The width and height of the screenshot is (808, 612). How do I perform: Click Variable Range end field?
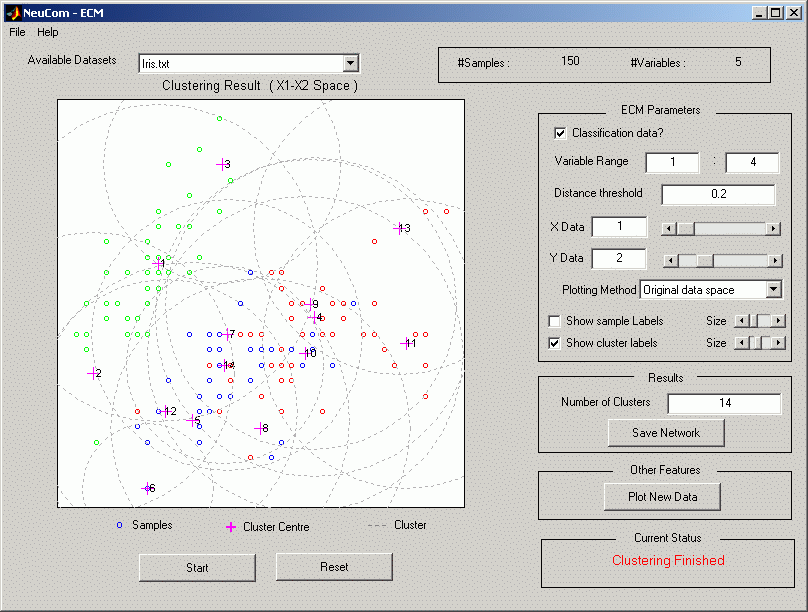[x=752, y=162]
